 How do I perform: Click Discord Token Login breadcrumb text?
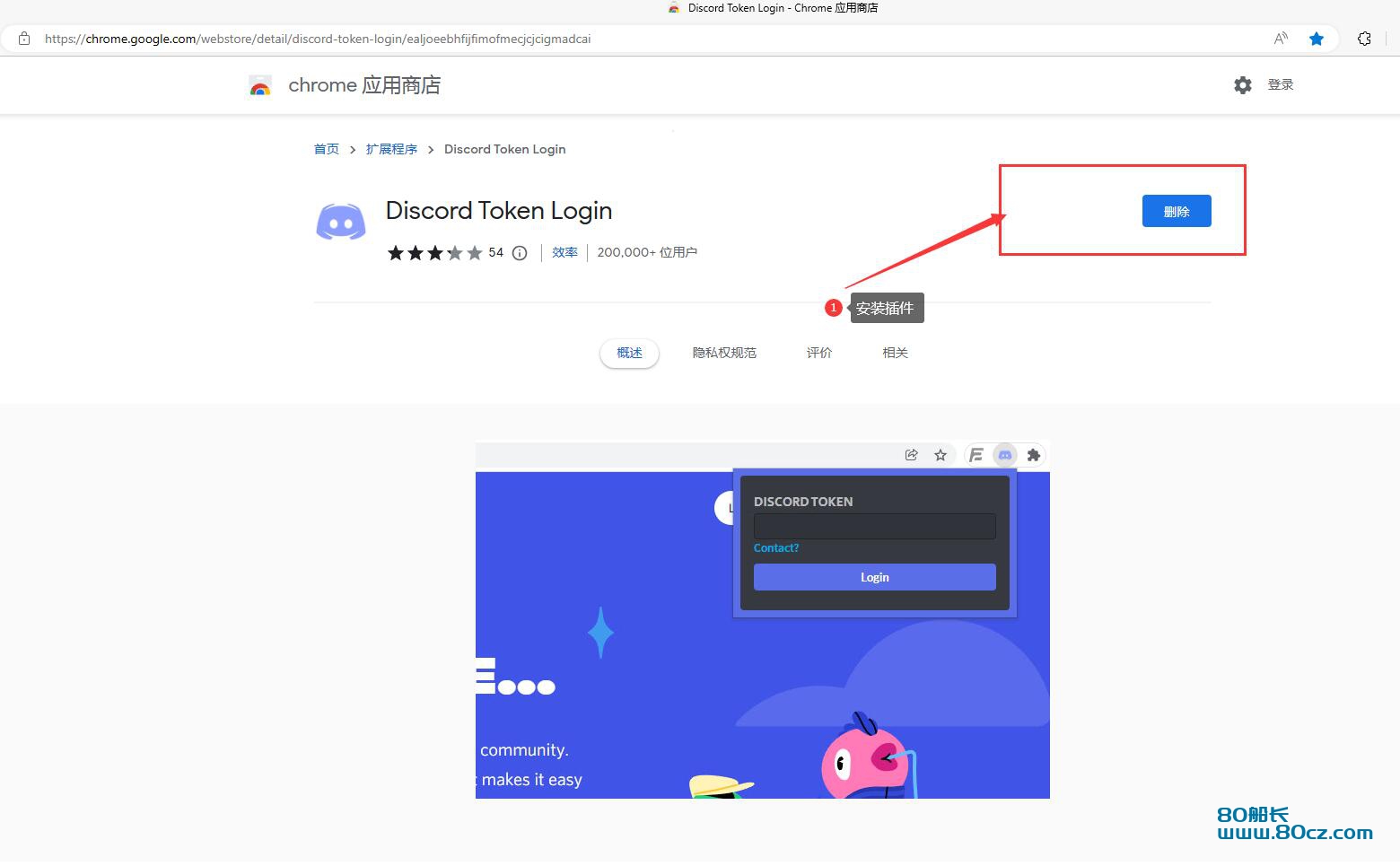tap(505, 149)
